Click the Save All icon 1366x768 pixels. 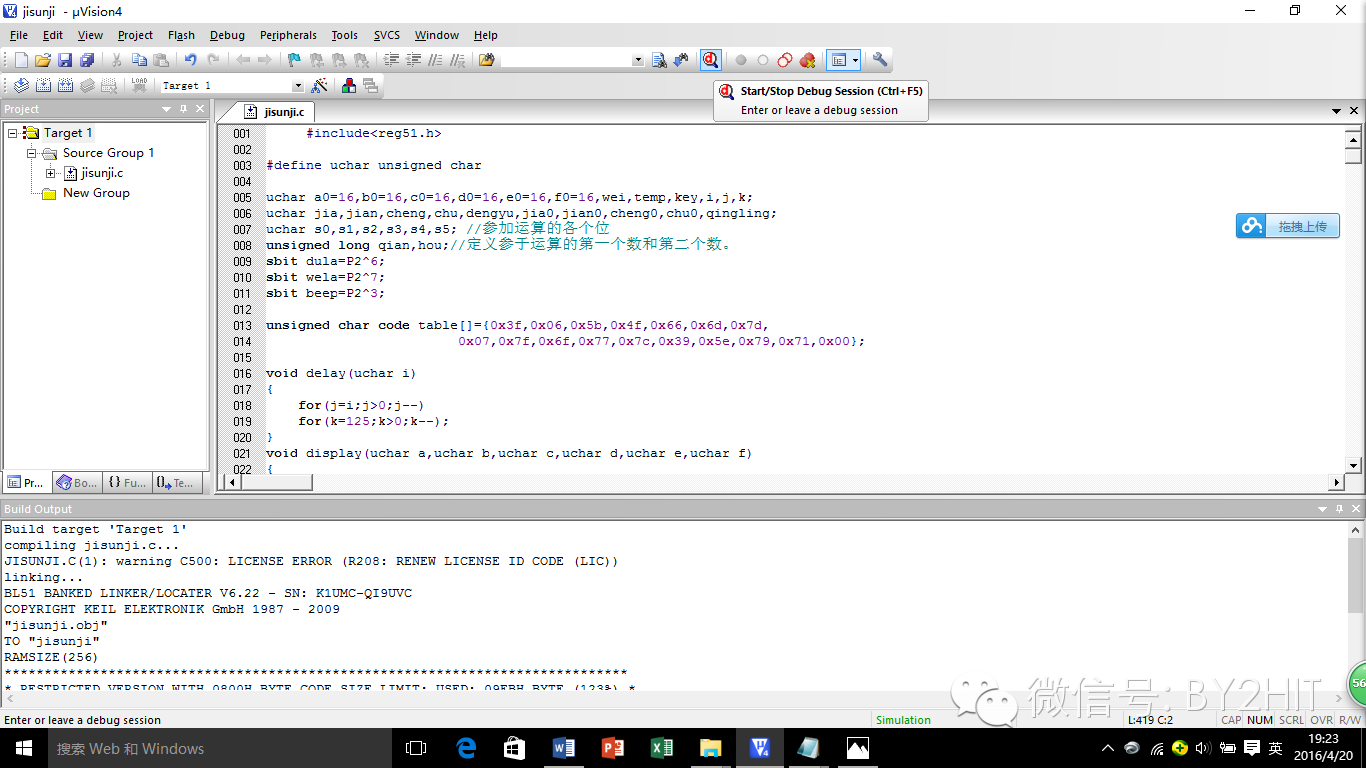tap(87, 60)
